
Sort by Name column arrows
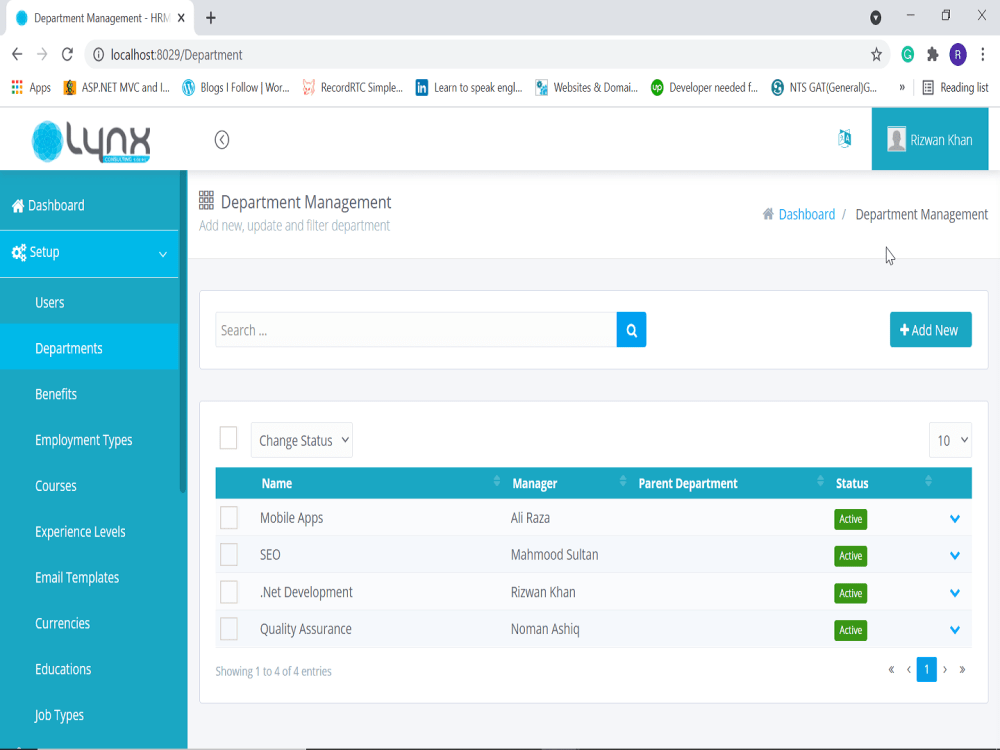(x=497, y=482)
